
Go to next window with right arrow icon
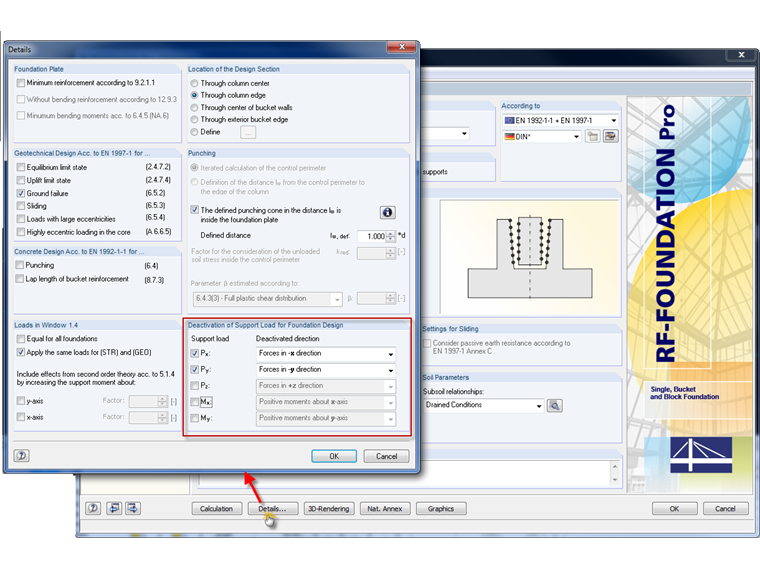pyautogui.click(x=133, y=508)
